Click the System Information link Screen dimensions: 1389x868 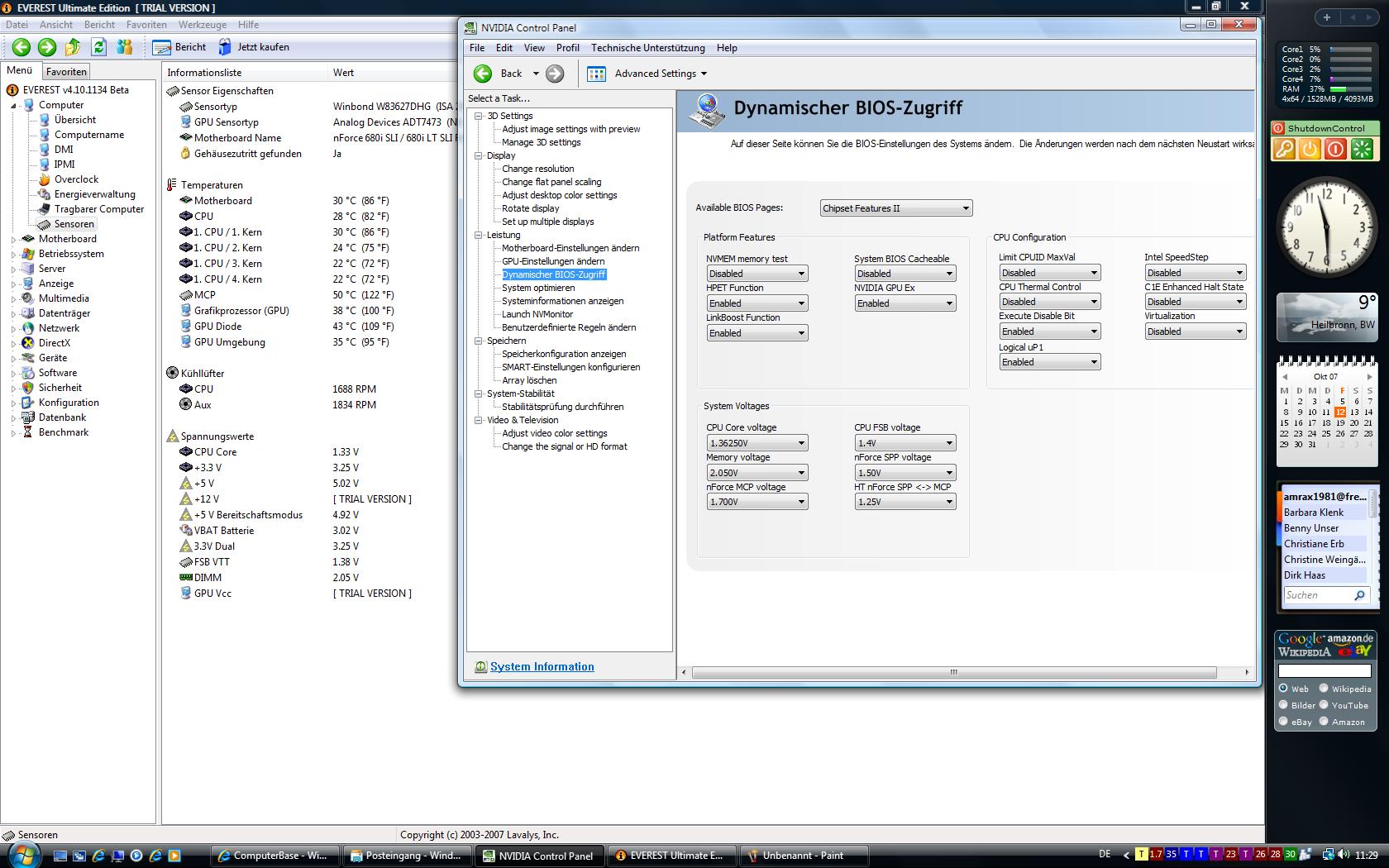(542, 667)
